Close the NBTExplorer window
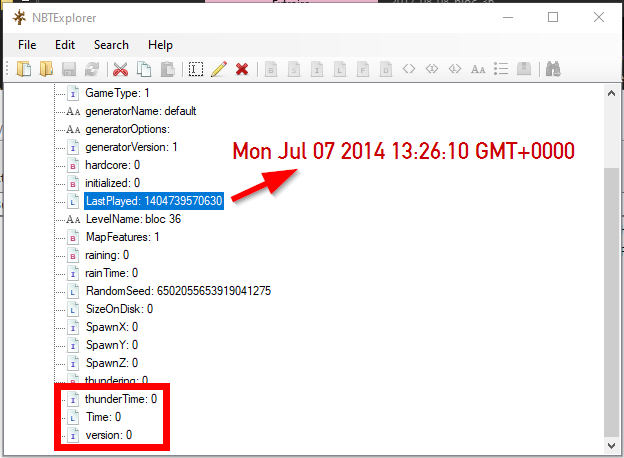Viewport: 624px width, 458px height. click(x=599, y=18)
